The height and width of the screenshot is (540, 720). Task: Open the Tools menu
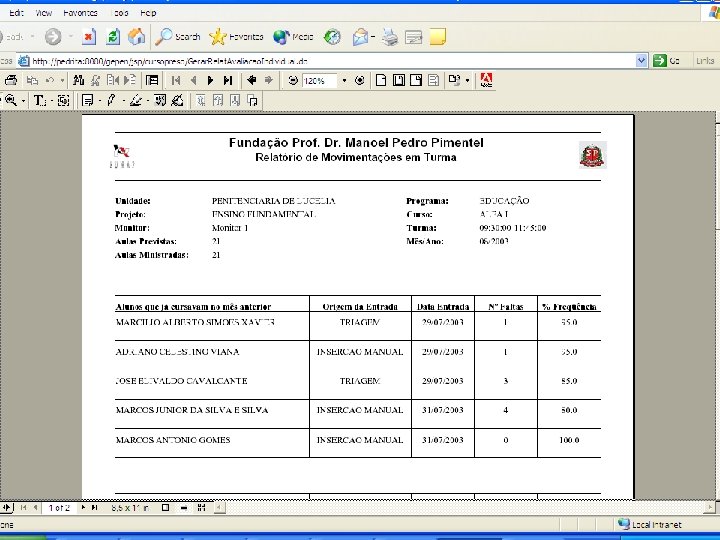[119, 13]
